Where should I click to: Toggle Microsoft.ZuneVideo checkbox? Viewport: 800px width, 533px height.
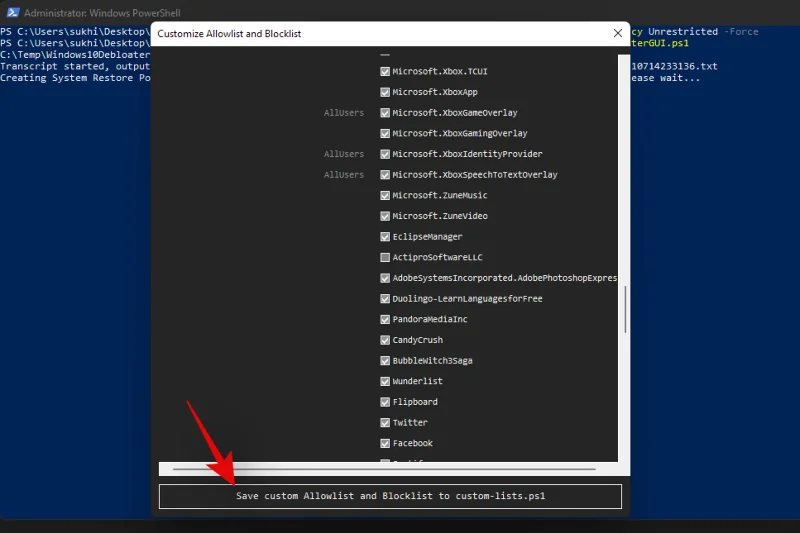click(x=385, y=216)
